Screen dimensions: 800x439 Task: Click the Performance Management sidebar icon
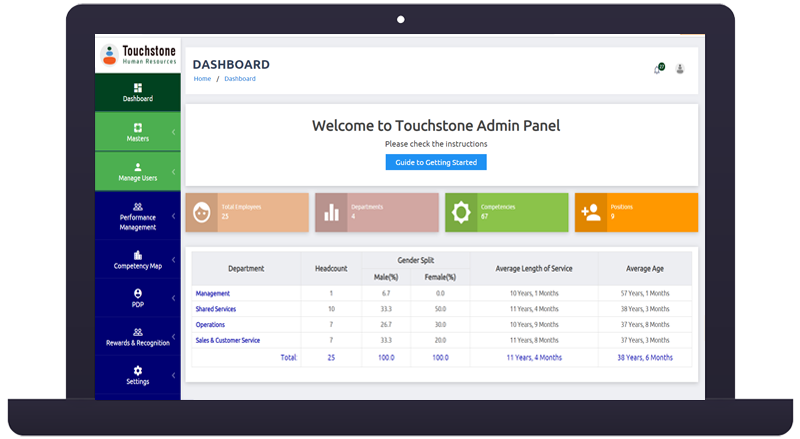138,206
